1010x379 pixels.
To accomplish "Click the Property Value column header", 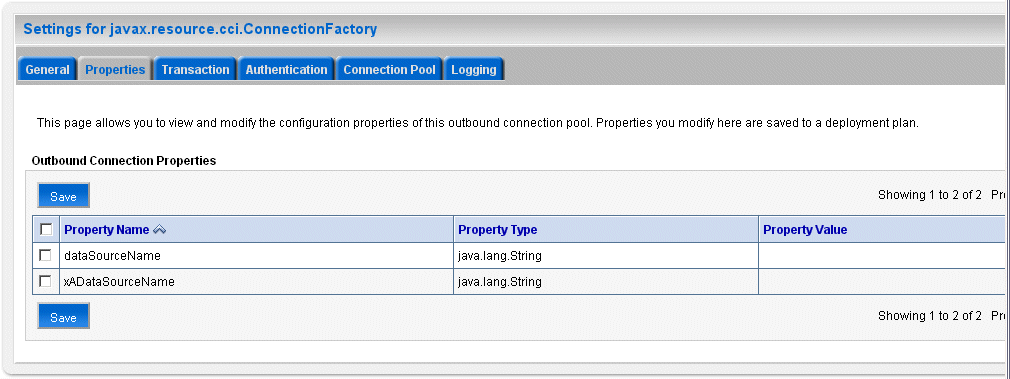I will [805, 229].
